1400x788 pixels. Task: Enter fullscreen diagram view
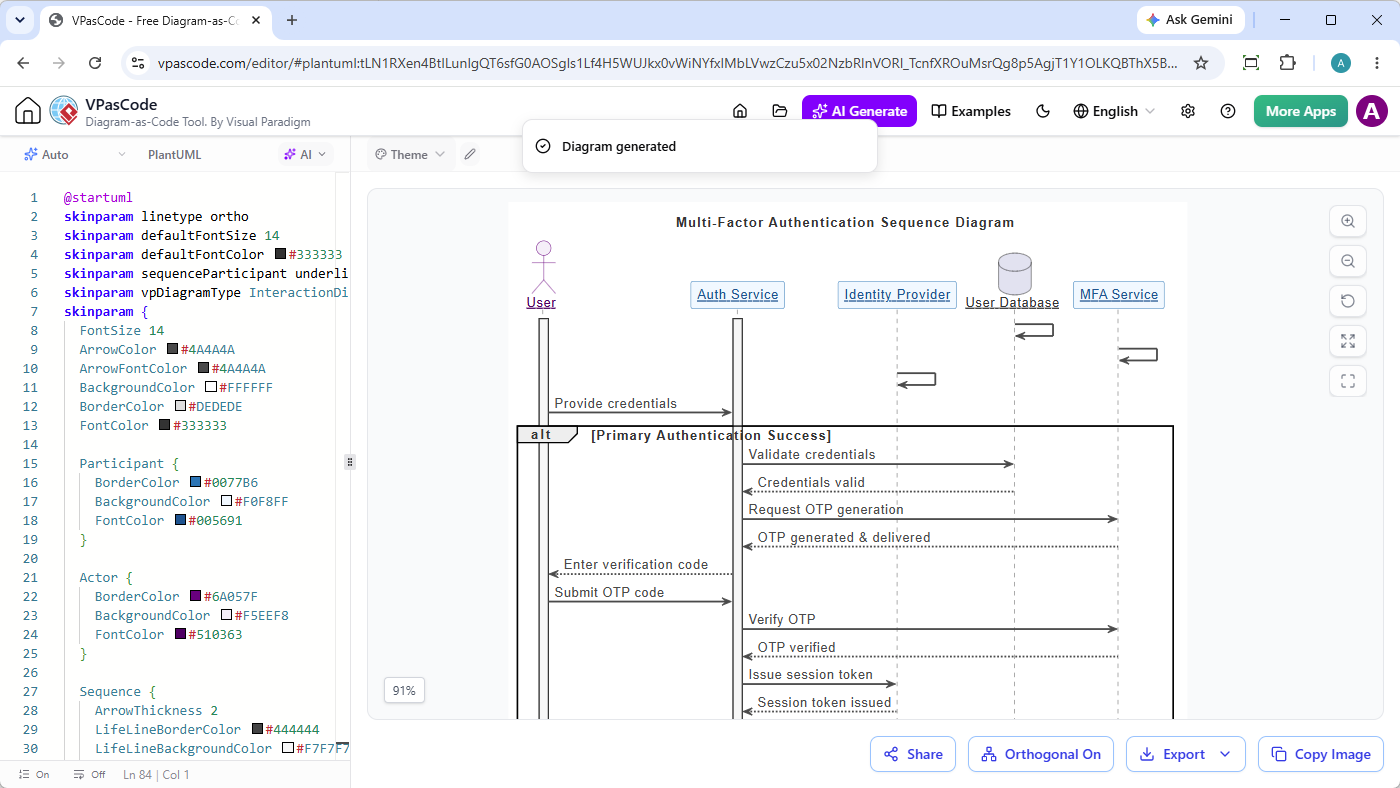1348,380
